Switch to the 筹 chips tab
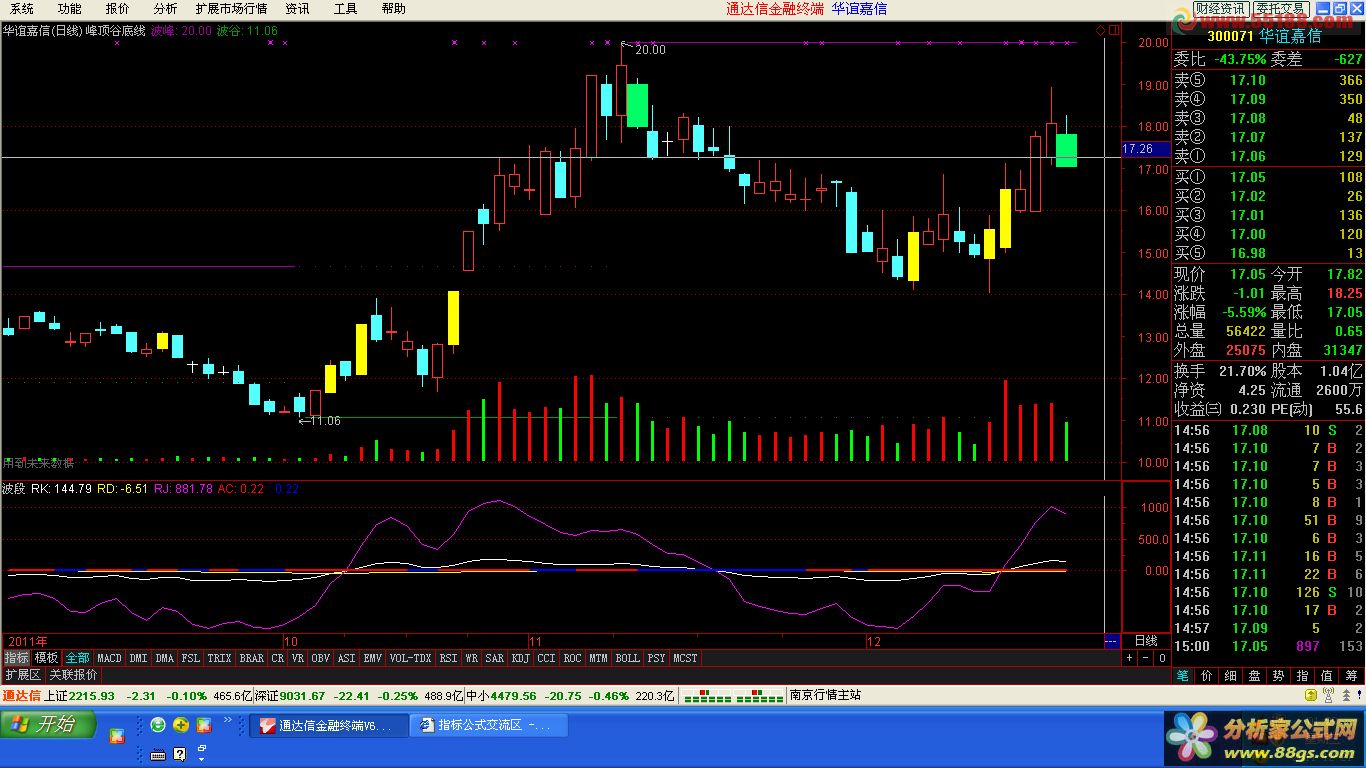 [1351, 676]
